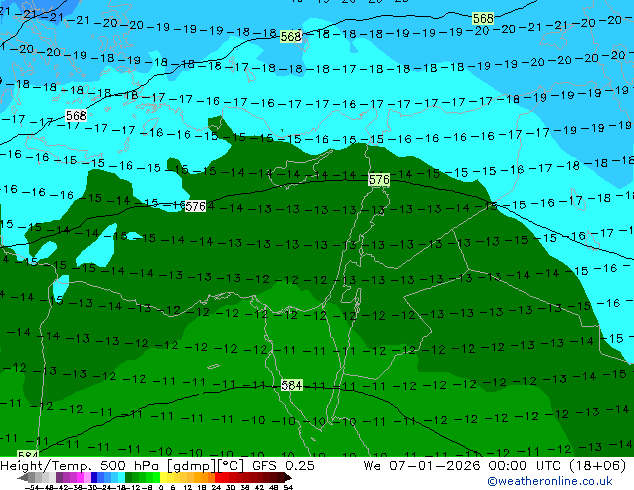Pick the cyan swatch on the scale
This screenshot has height=490, width=634.
click(121, 477)
